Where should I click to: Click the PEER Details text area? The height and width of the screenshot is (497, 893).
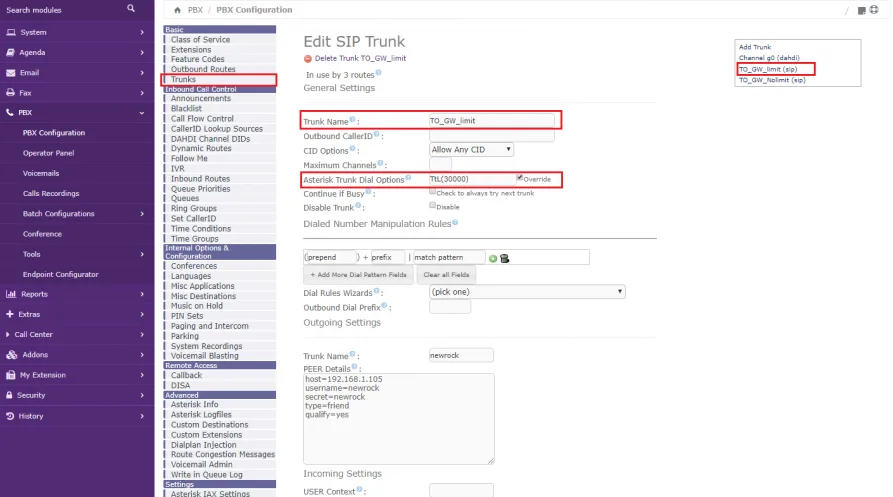click(x=399, y=418)
